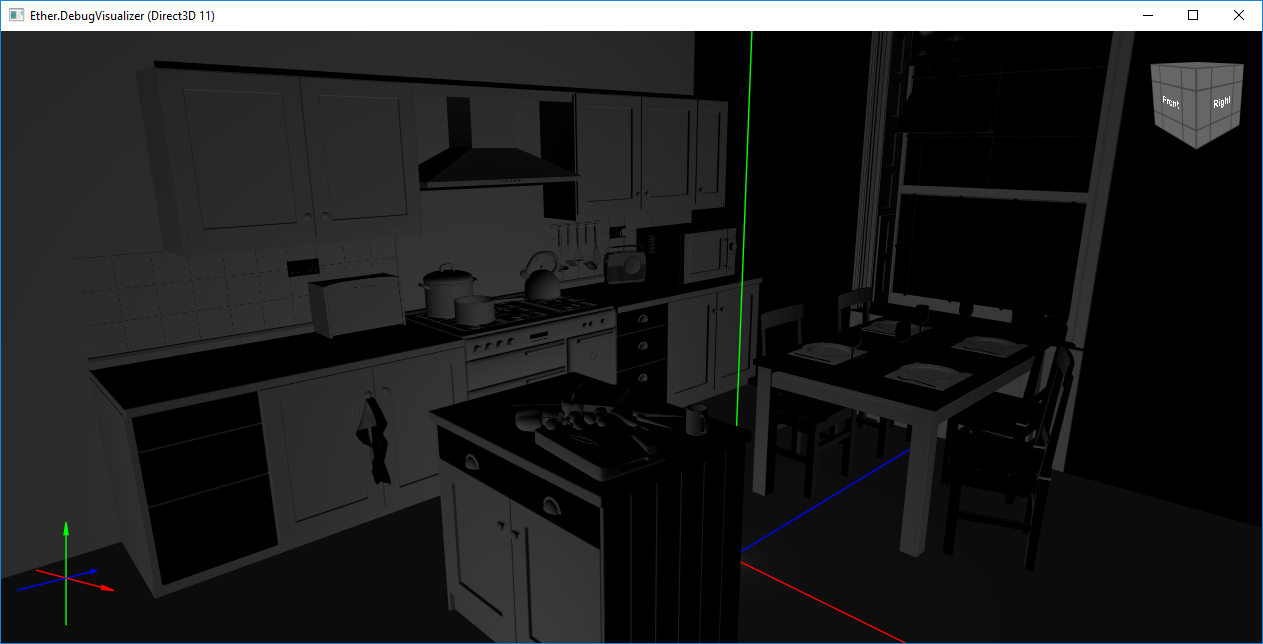This screenshot has height=644, width=1263.
Task: Pick the microwave on the kitchen counter
Action: (710, 256)
